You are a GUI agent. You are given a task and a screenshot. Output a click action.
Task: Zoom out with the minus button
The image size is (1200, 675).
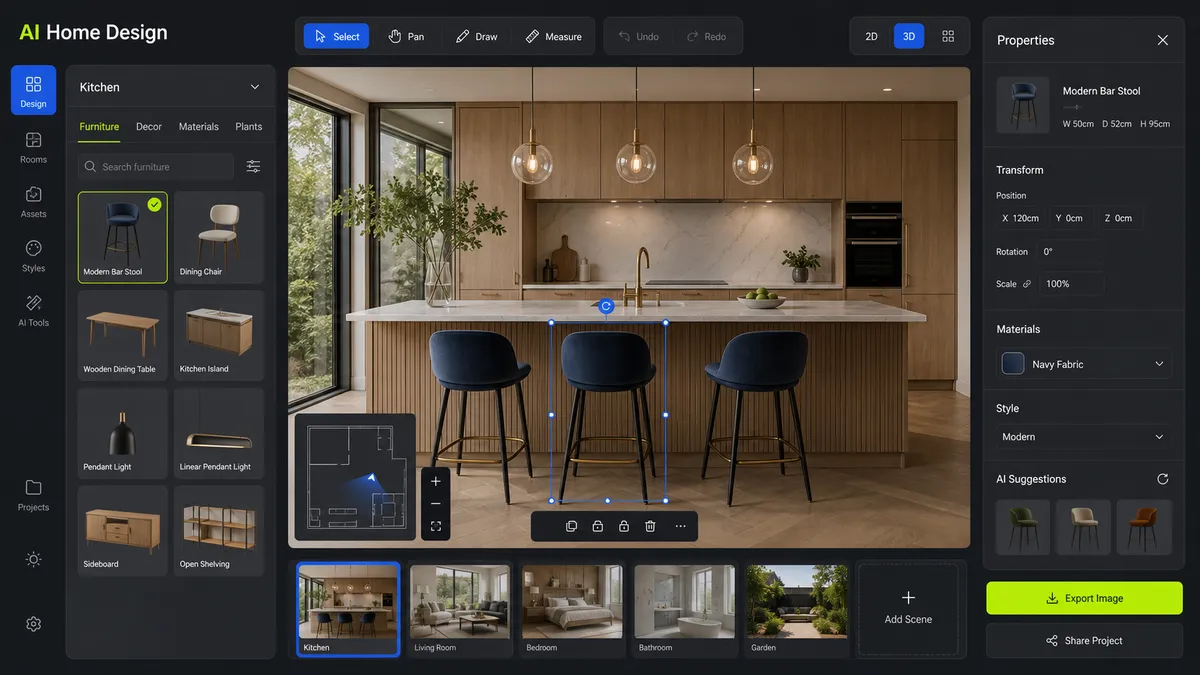[x=436, y=504]
